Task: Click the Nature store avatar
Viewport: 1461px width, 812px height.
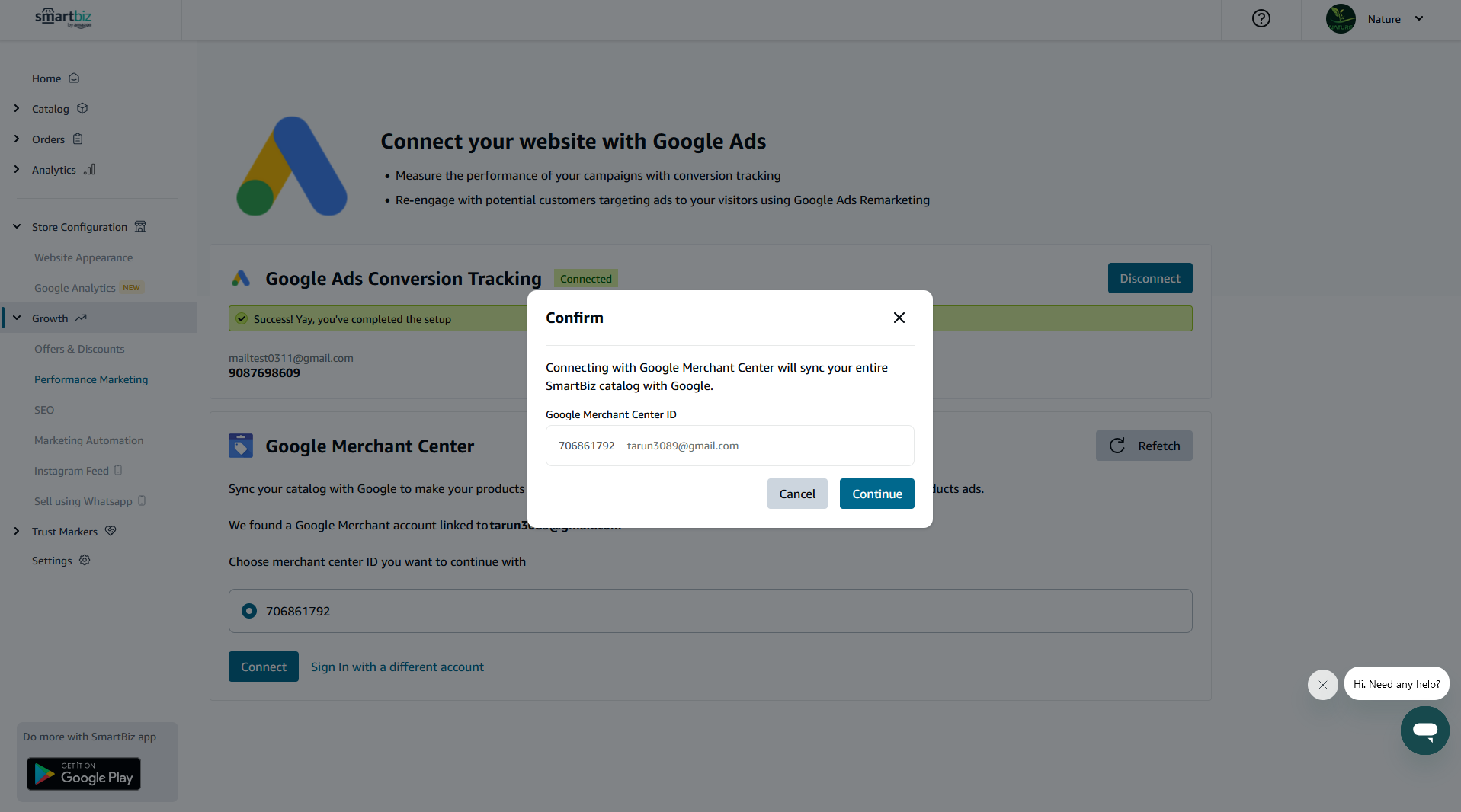Action: pyautogui.click(x=1341, y=19)
